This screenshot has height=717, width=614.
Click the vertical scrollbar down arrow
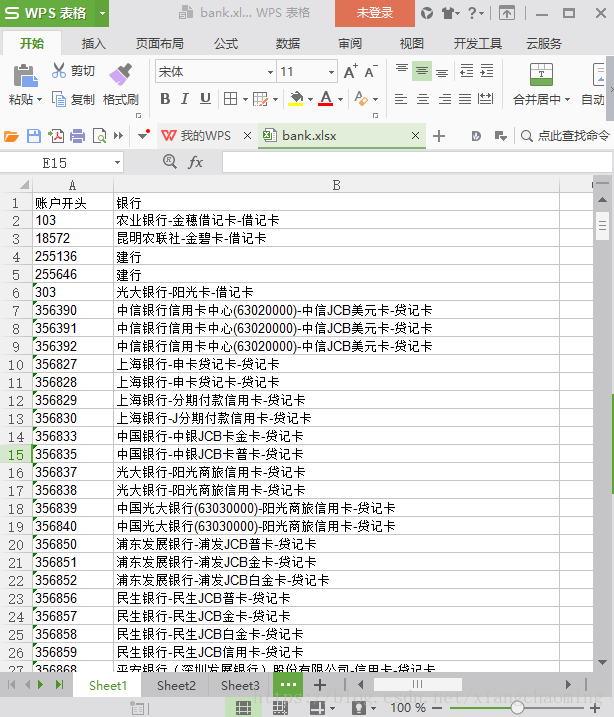tap(602, 662)
